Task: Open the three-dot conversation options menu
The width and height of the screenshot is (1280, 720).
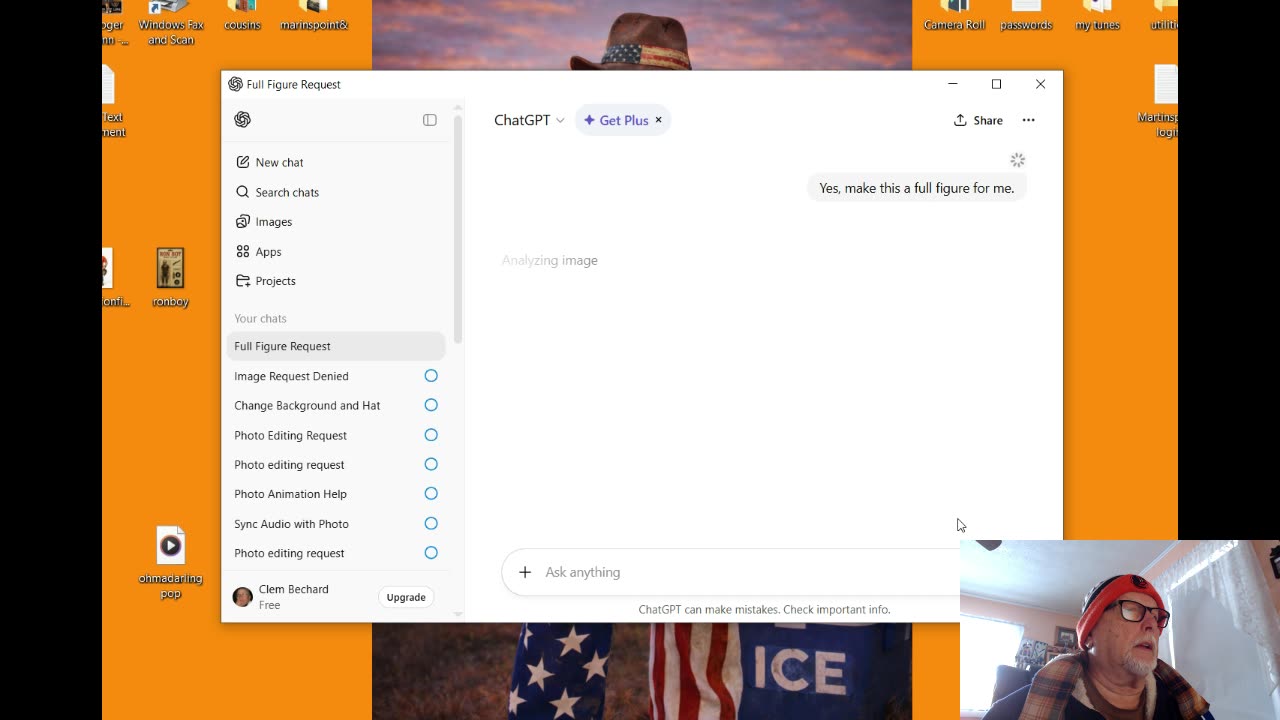Action: point(1028,120)
